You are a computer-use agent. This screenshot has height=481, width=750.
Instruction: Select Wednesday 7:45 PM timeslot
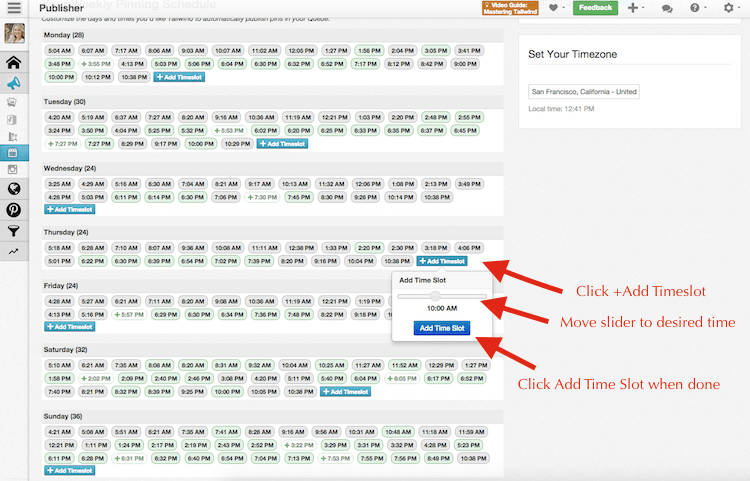298,197
